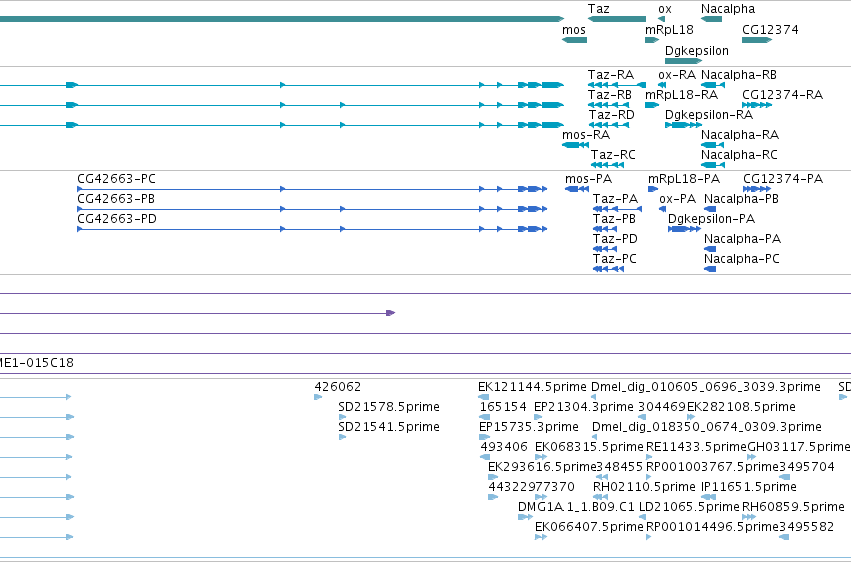
Task: Select the SD21541.5prime EST label
Action: click(389, 427)
